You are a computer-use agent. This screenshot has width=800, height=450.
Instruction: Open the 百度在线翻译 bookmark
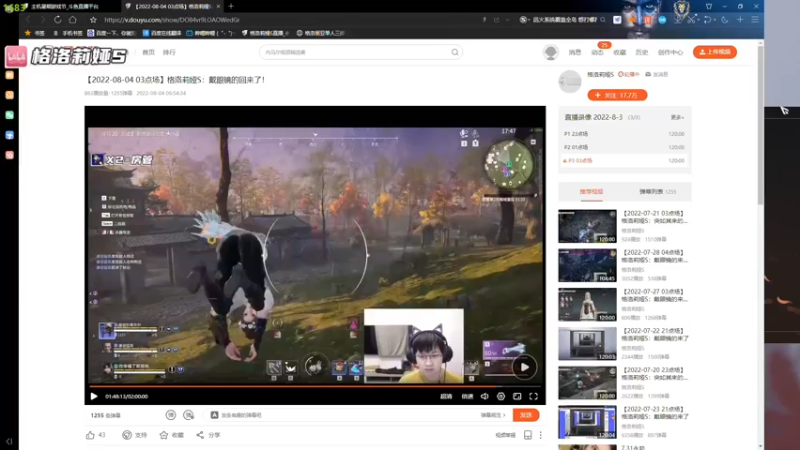[161, 33]
